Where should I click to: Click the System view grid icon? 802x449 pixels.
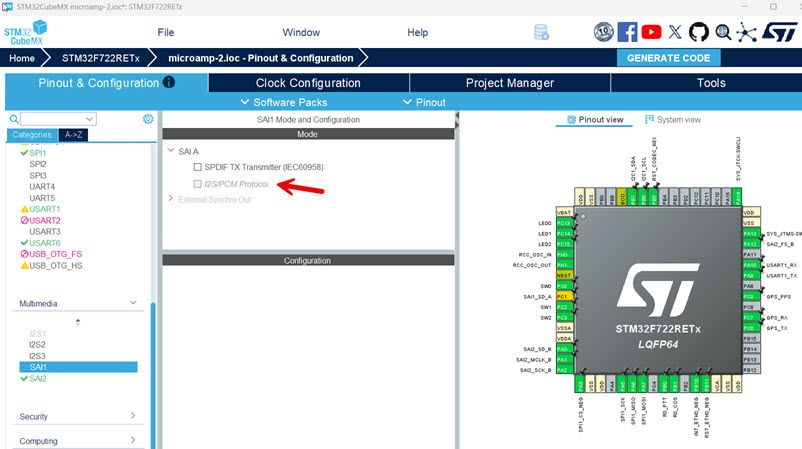click(649, 119)
